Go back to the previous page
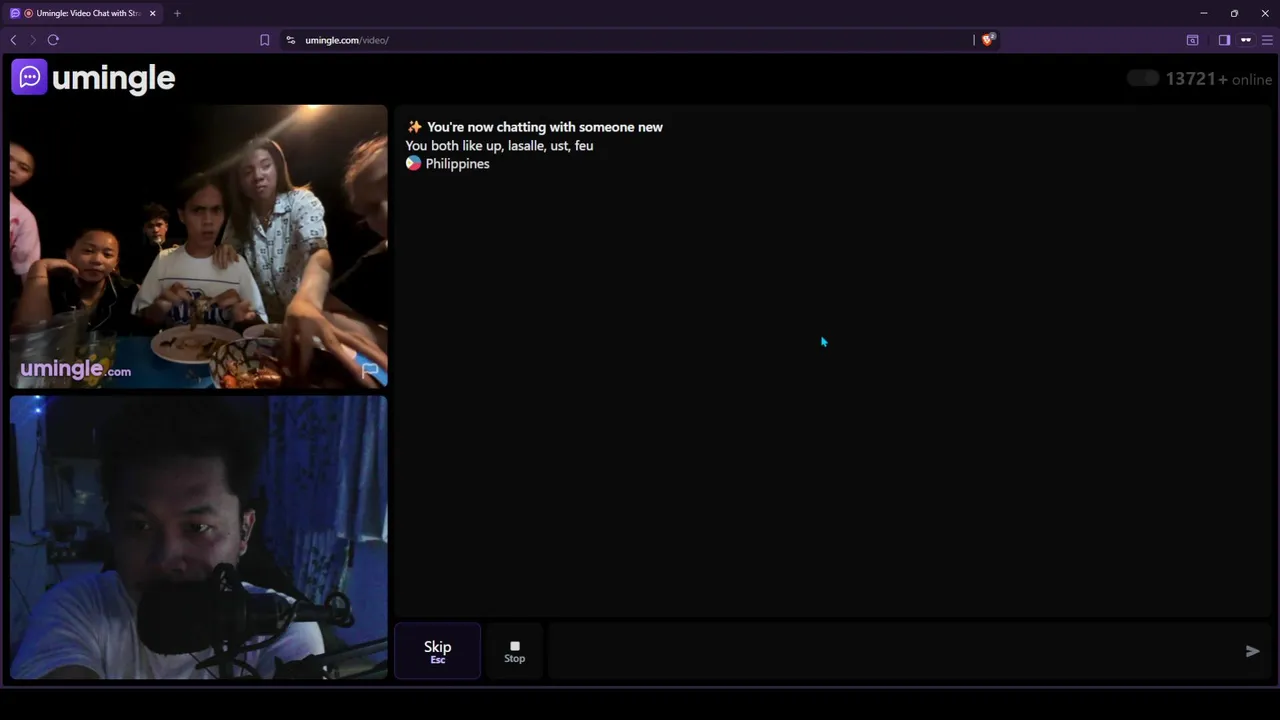Screen dimensions: 1280x720 pyautogui.click(x=13, y=40)
